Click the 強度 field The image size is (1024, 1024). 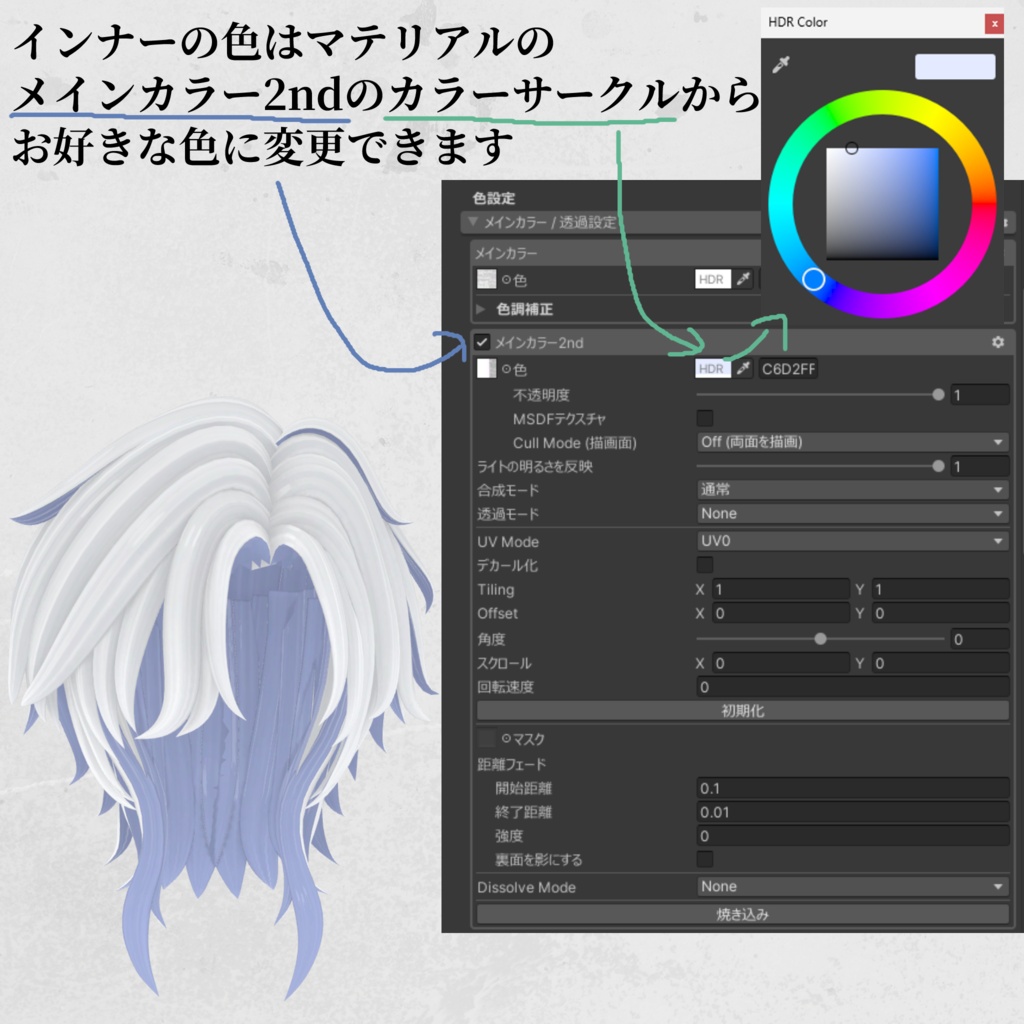coord(853,836)
